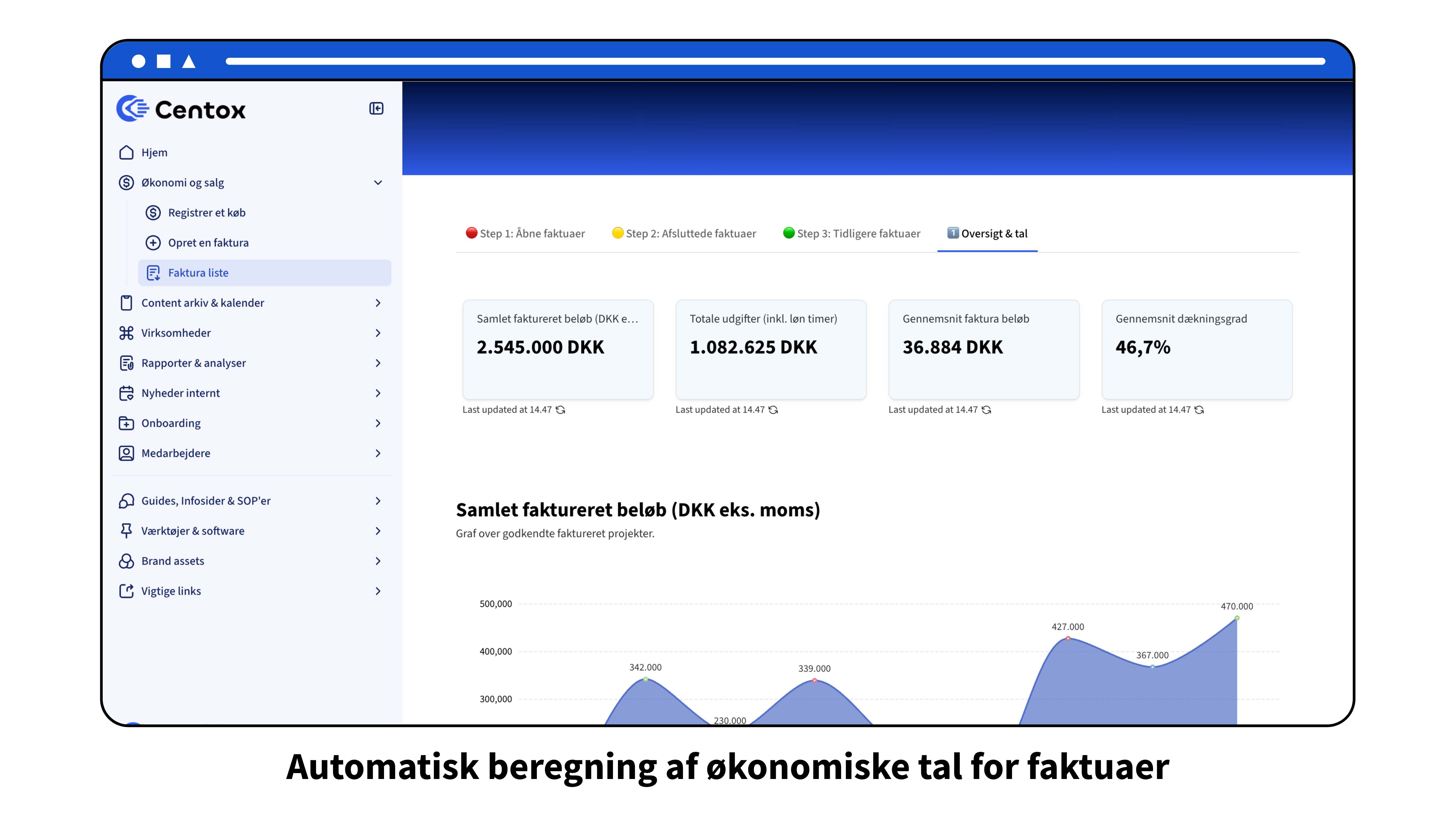The image size is (1456, 826).
Task: Refresh the Gennemsnit faktura beløb card
Action: [x=987, y=410]
